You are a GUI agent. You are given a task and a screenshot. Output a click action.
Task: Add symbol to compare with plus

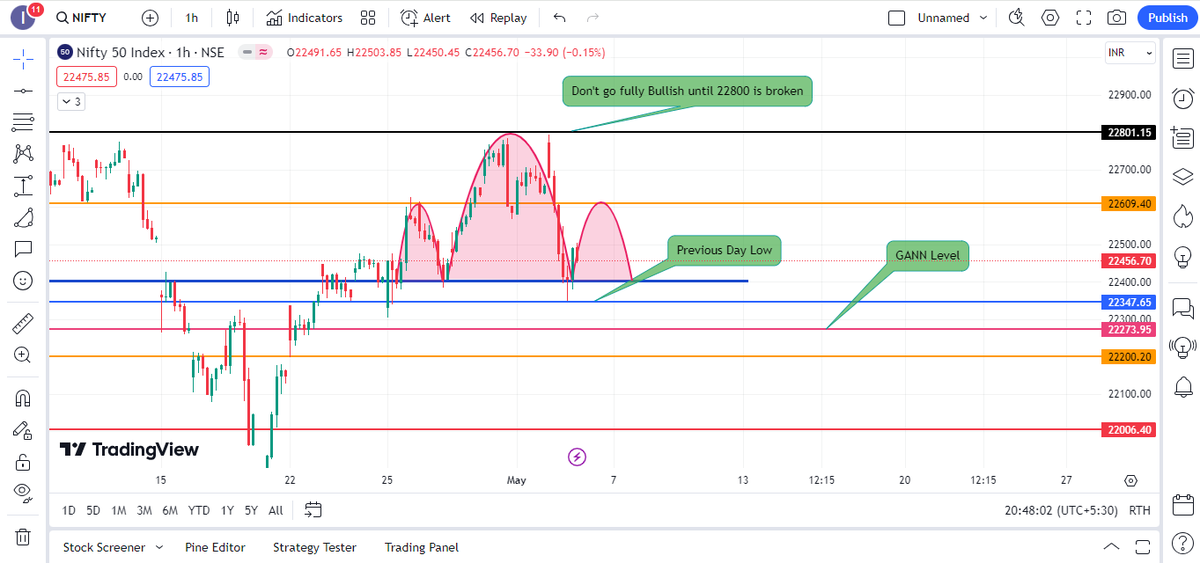150,17
